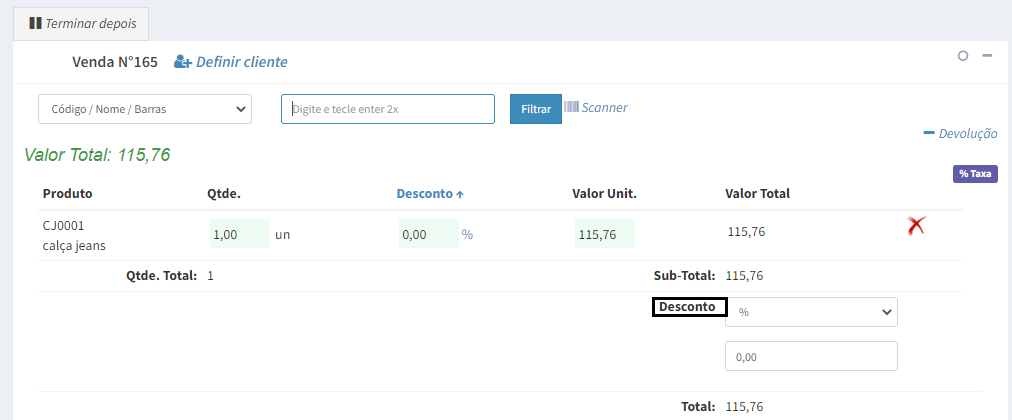Sort by the Desconto column arrow
This screenshot has height=420, width=1012.
click(459, 194)
